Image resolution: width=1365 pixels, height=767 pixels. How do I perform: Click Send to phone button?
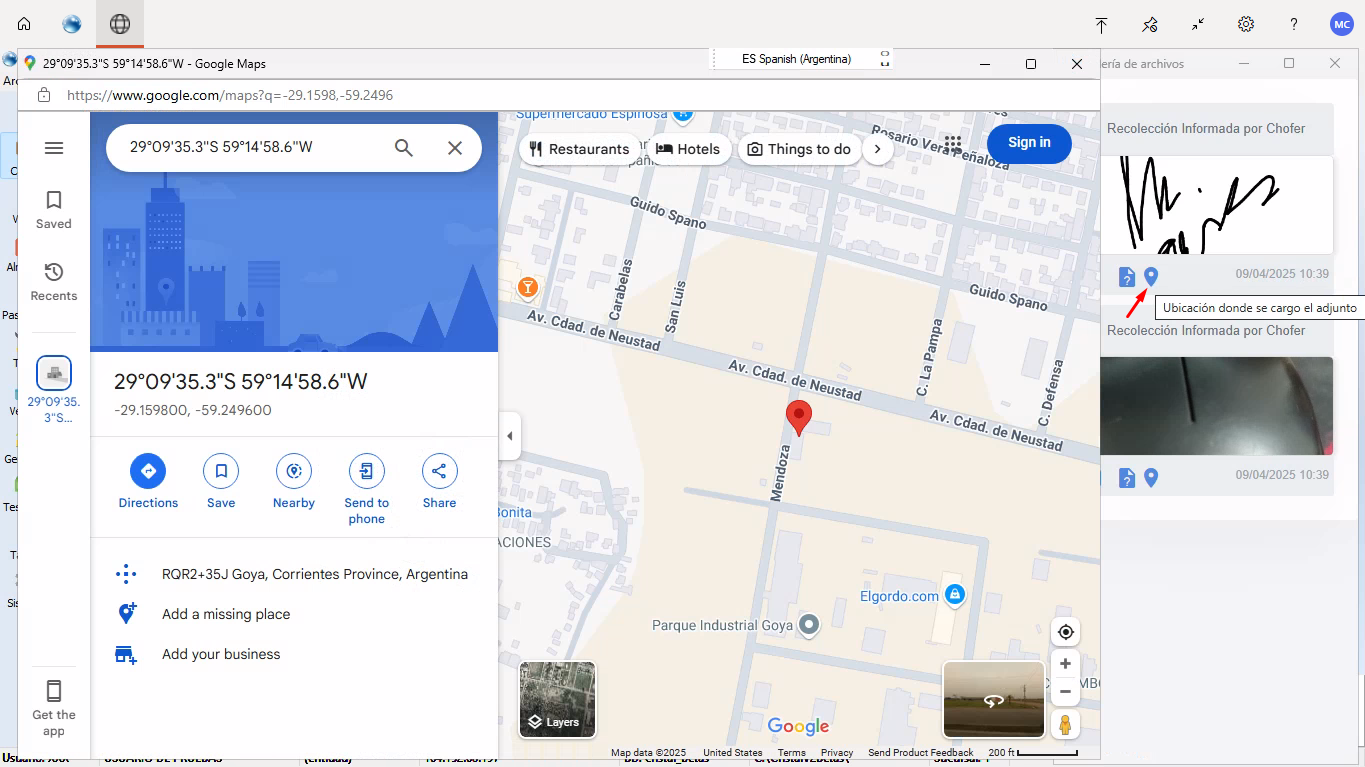point(367,489)
